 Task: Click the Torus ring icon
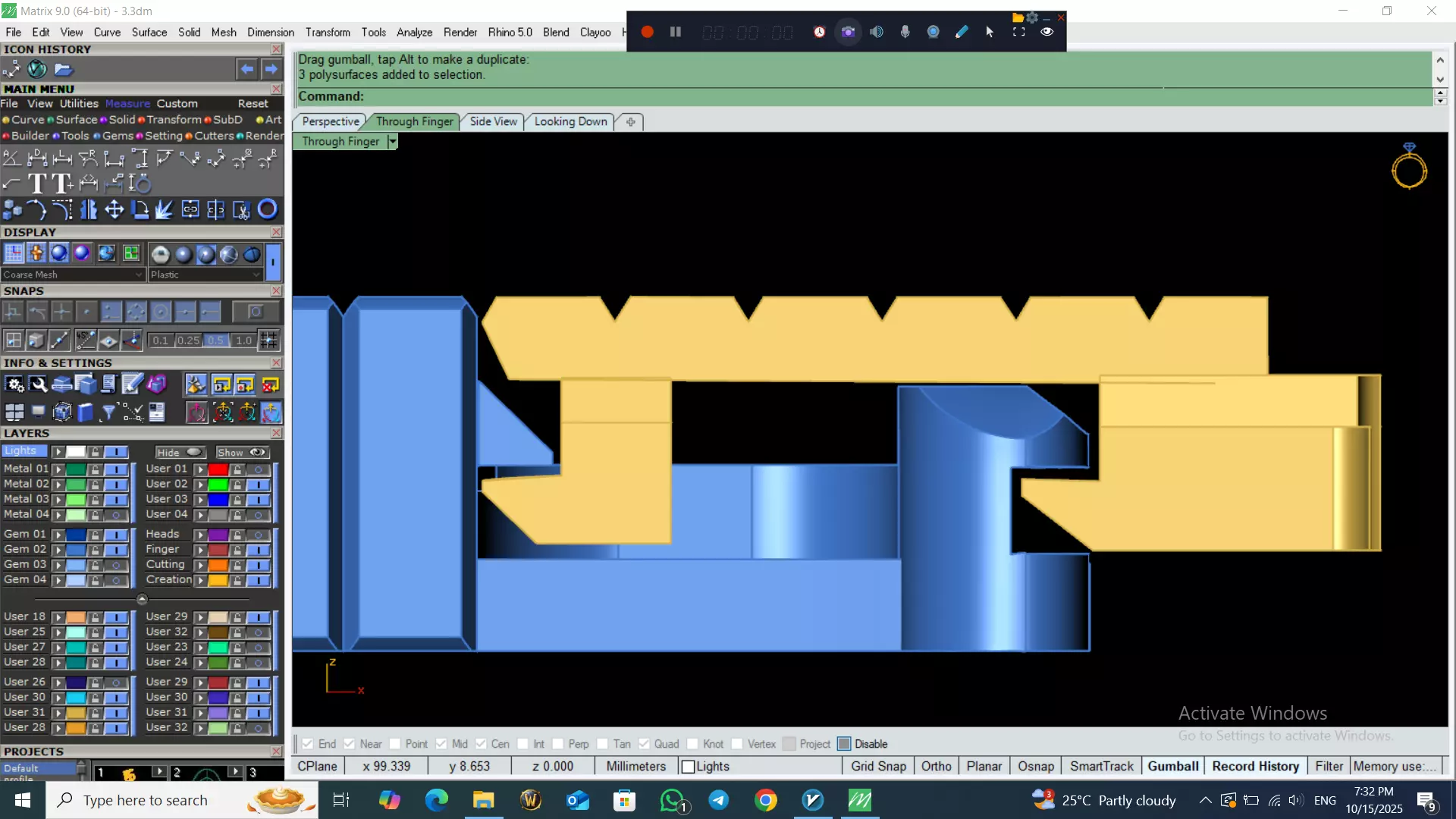point(267,209)
